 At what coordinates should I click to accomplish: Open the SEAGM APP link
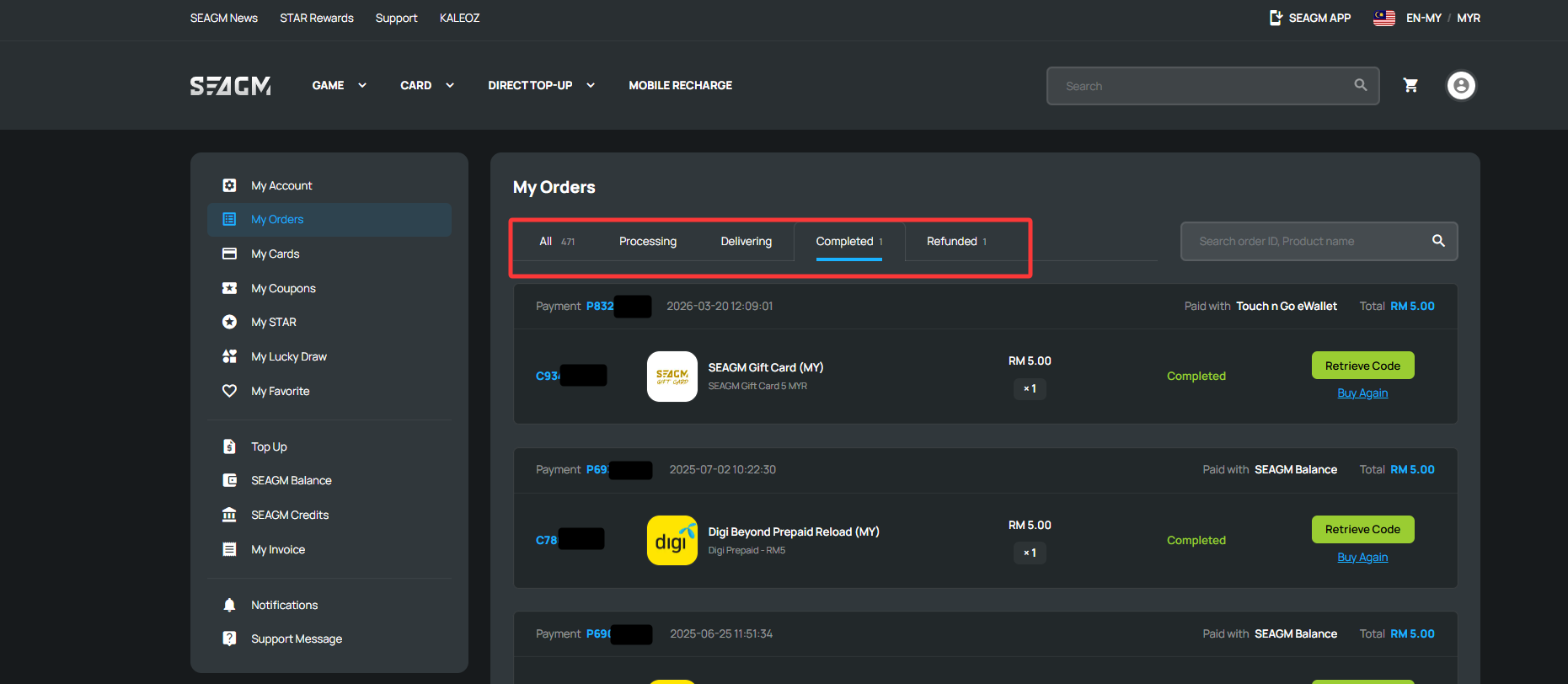coord(1319,18)
